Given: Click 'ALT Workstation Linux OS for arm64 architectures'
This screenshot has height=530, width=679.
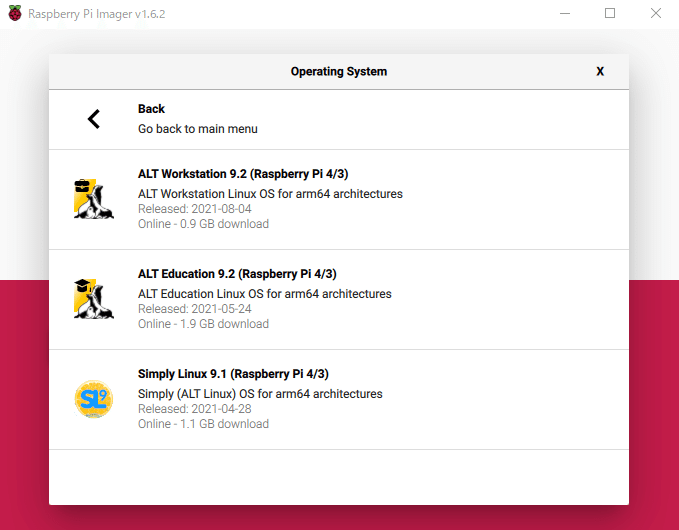Looking at the screenshot, I should tap(270, 194).
